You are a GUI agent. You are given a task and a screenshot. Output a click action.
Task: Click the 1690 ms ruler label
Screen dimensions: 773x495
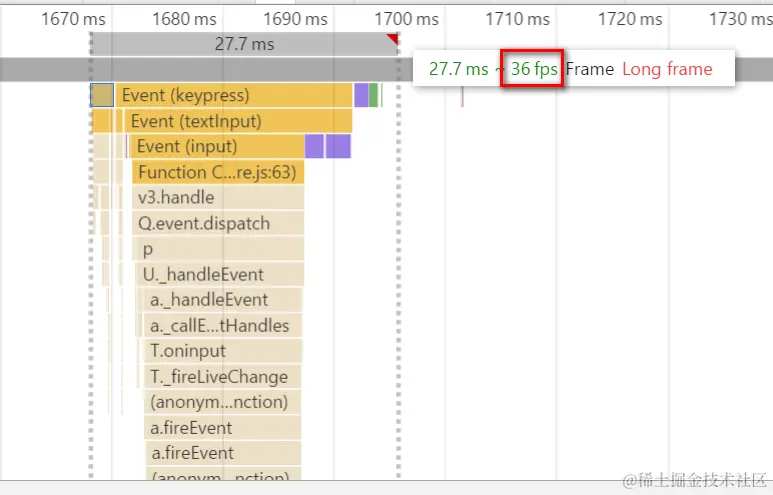pyautogui.click(x=295, y=19)
